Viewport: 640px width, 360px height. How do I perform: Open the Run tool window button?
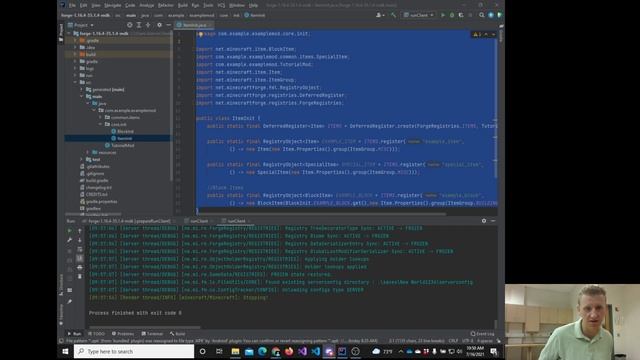[x=74, y=334]
